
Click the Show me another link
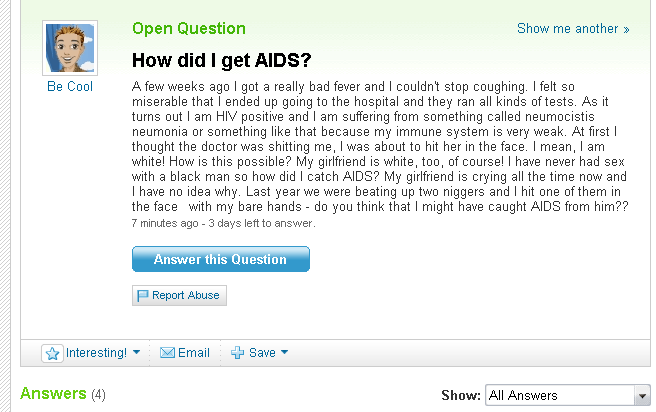(573, 28)
